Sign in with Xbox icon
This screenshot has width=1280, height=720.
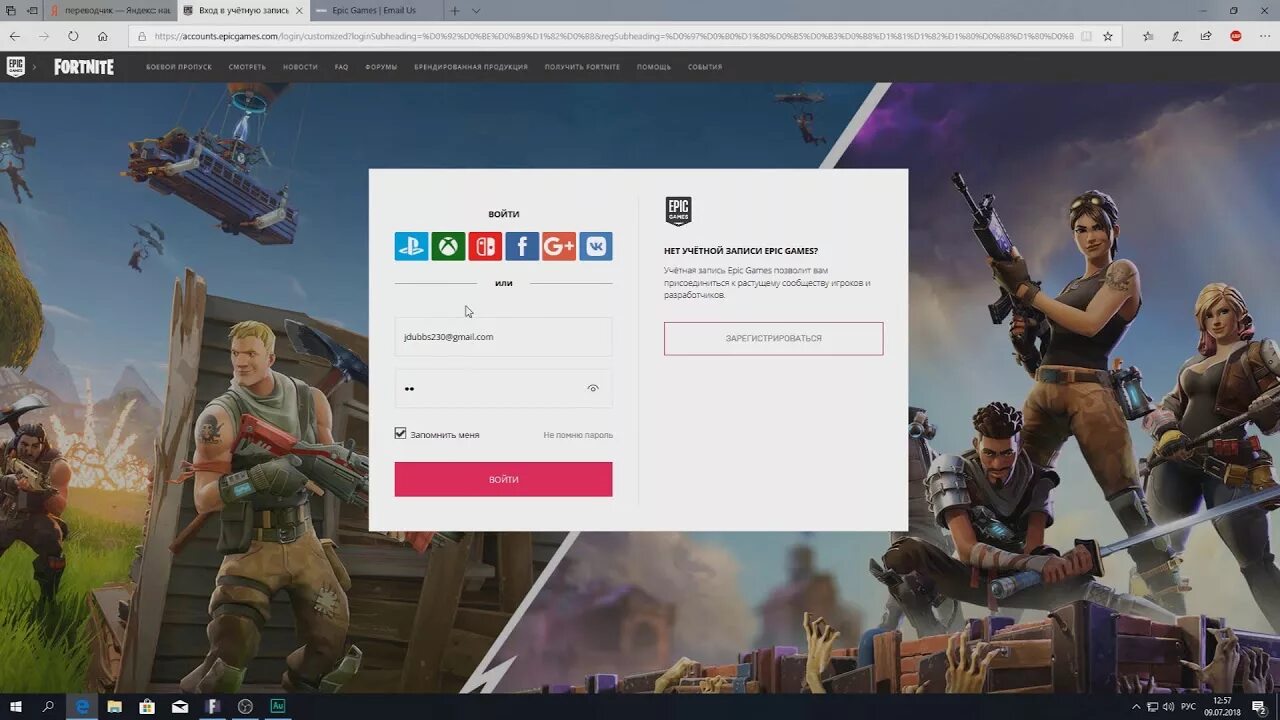click(448, 246)
